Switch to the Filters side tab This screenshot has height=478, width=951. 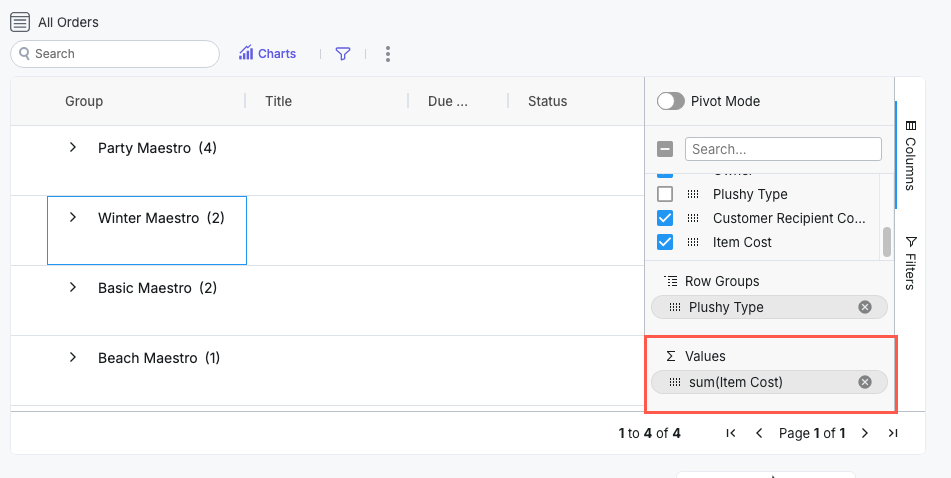[x=910, y=263]
